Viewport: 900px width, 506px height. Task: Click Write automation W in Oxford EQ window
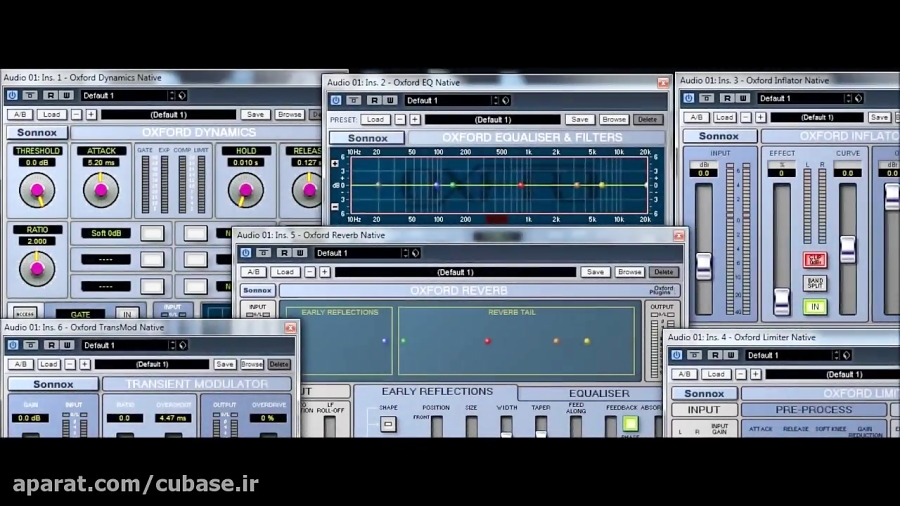pyautogui.click(x=390, y=100)
